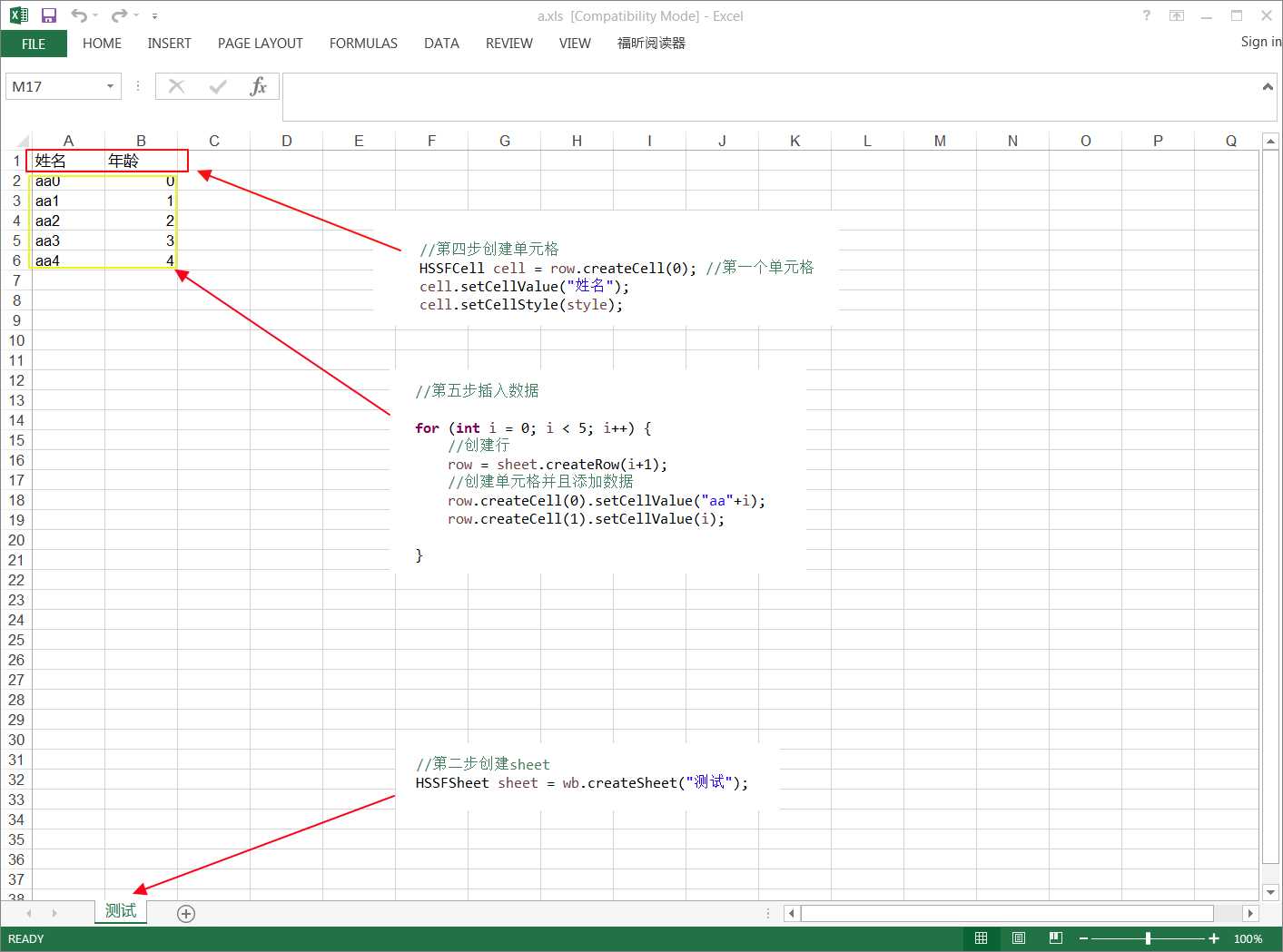Switch to the DATA tab
The height and width of the screenshot is (952, 1283).
tap(441, 44)
